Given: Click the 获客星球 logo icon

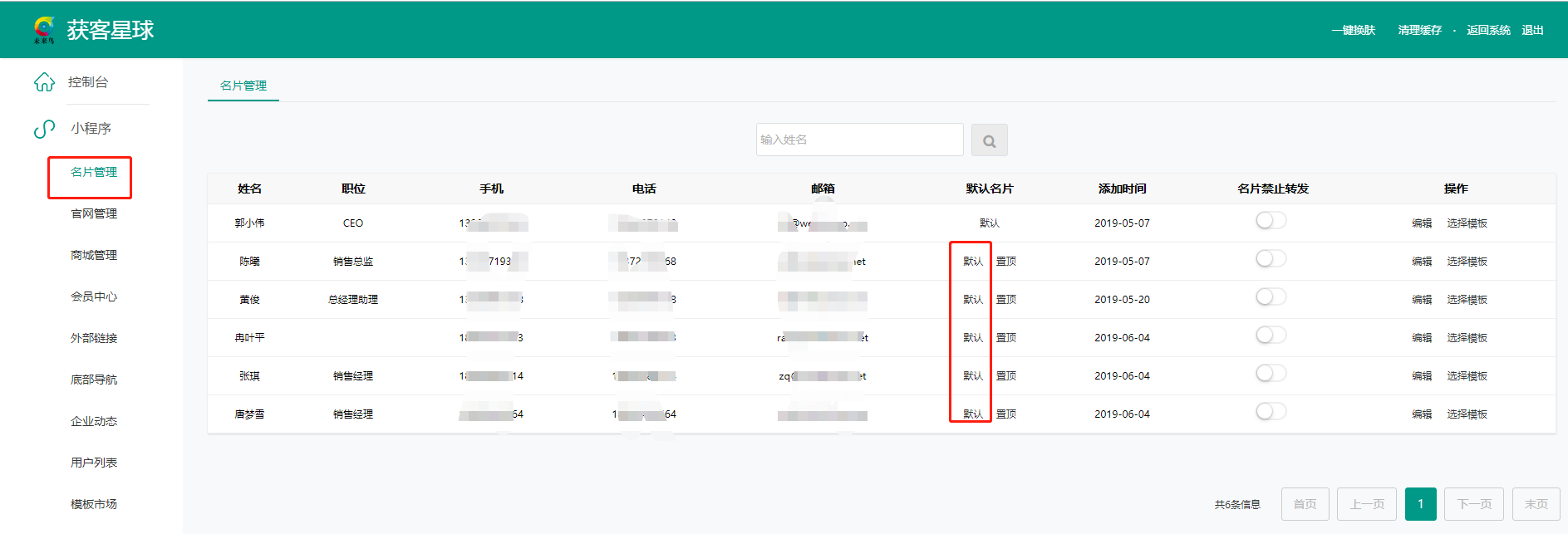Looking at the screenshot, I should 44,29.
